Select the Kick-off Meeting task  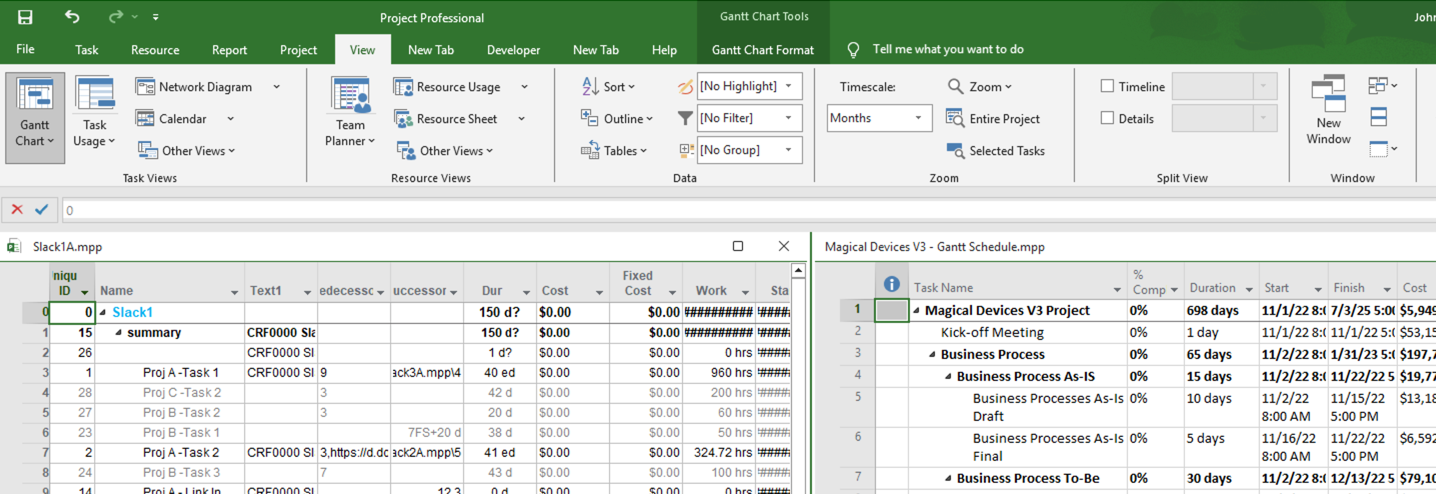click(x=992, y=332)
